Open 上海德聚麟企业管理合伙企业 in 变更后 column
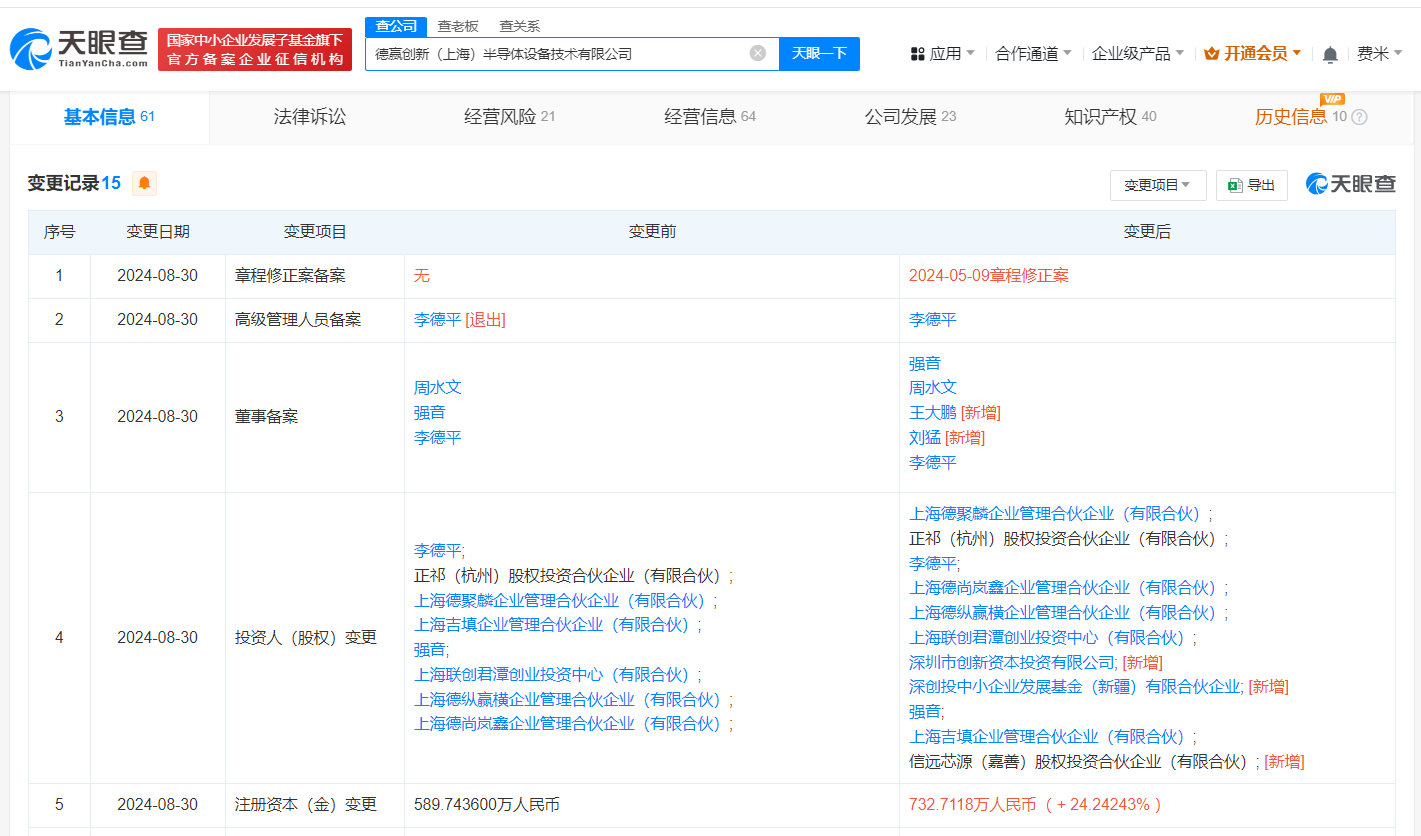The height and width of the screenshot is (836, 1421). pyautogui.click(x=1059, y=513)
